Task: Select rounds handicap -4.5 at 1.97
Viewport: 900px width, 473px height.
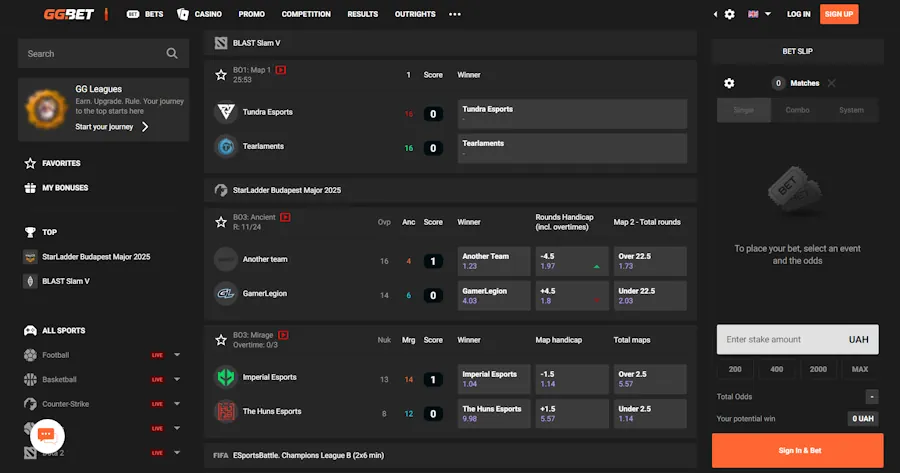Action: [x=572, y=261]
